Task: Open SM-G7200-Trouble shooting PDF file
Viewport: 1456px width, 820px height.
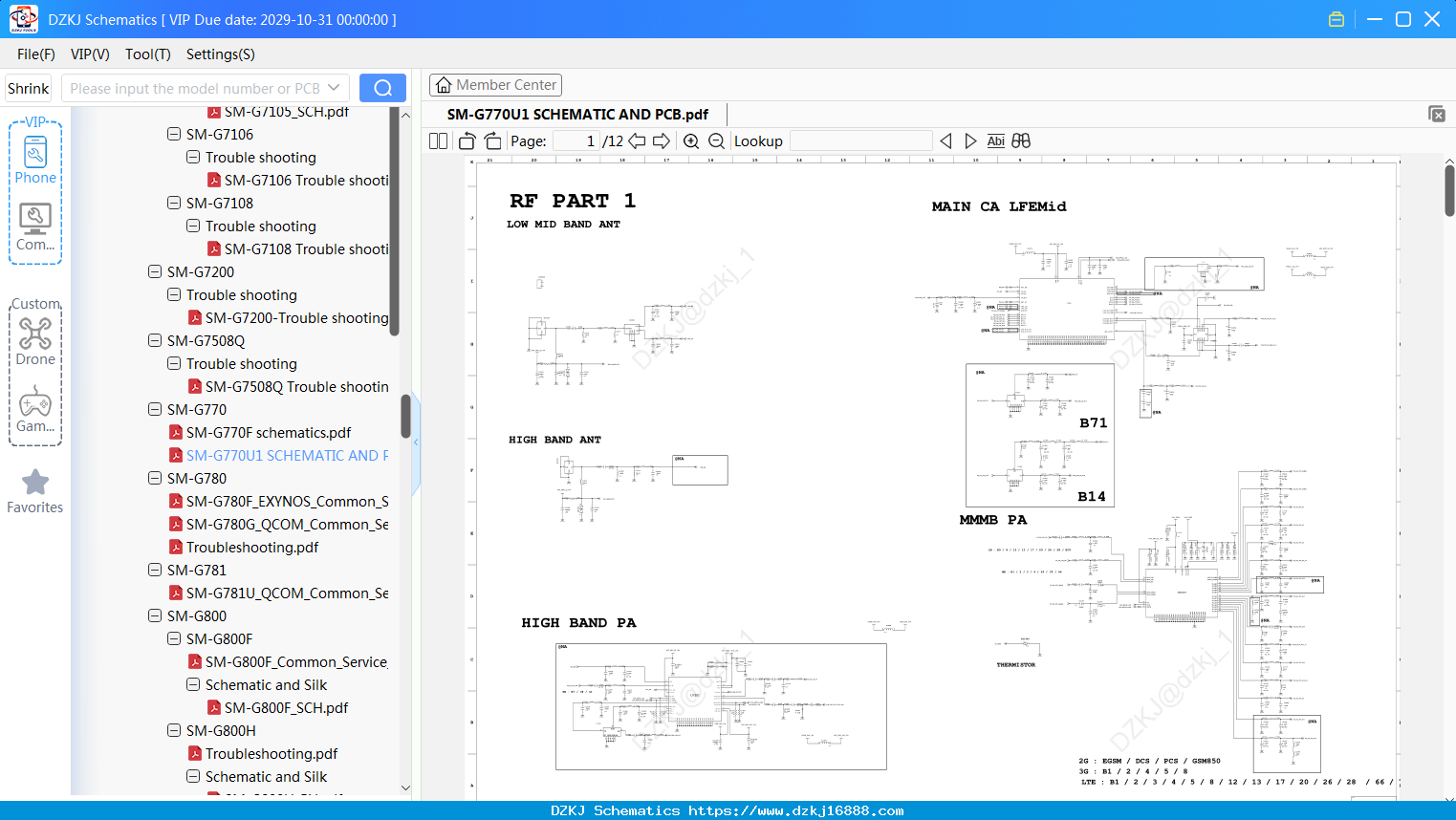Action: pyautogui.click(x=289, y=318)
